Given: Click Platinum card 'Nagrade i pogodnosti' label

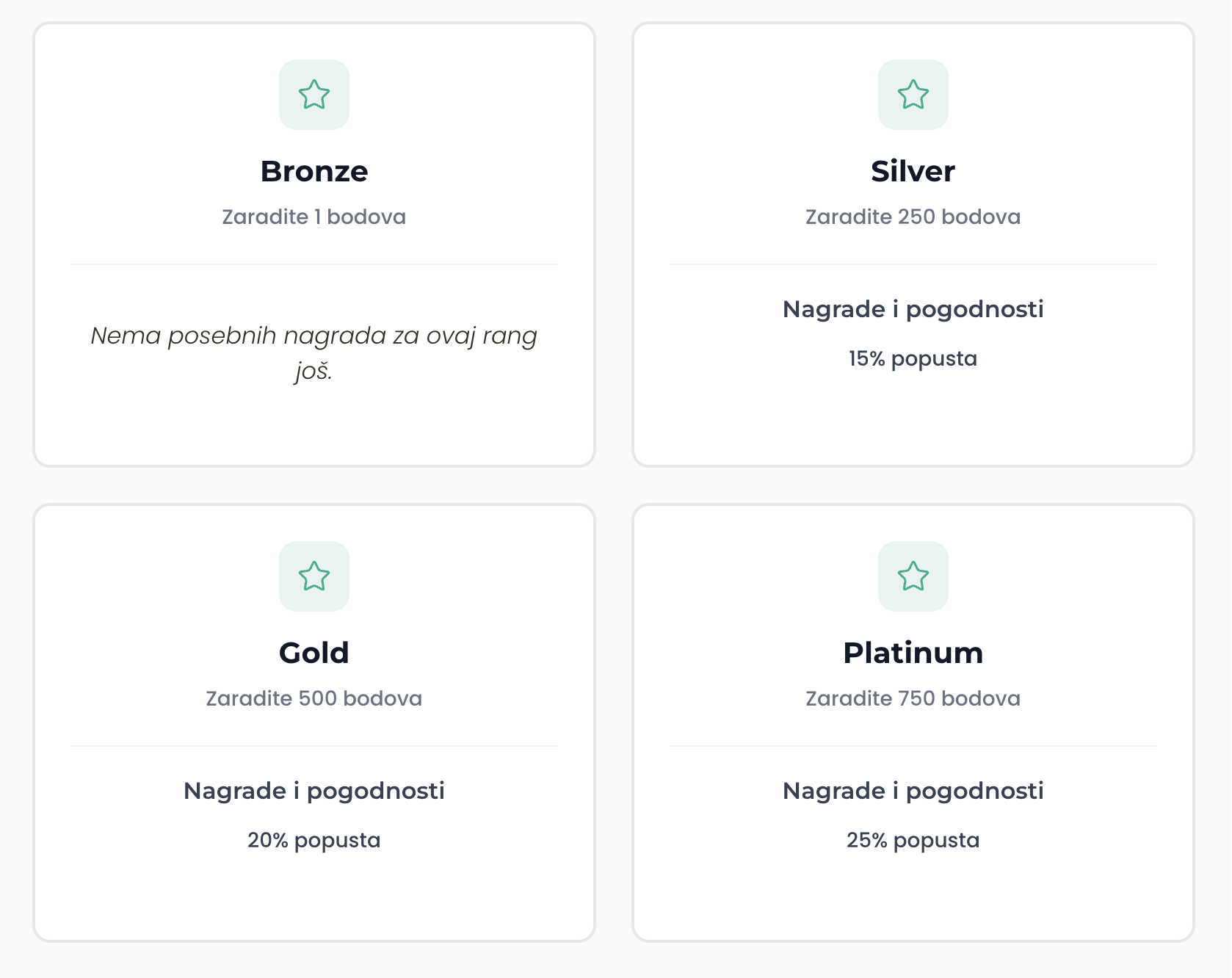Looking at the screenshot, I should point(913,791).
